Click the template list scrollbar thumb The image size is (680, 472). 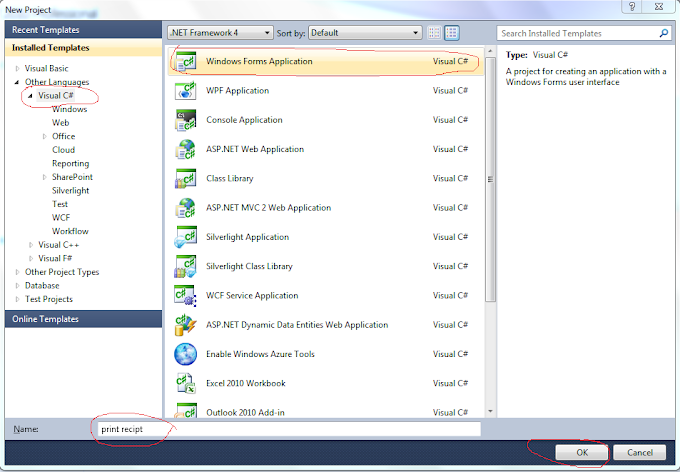[490, 179]
